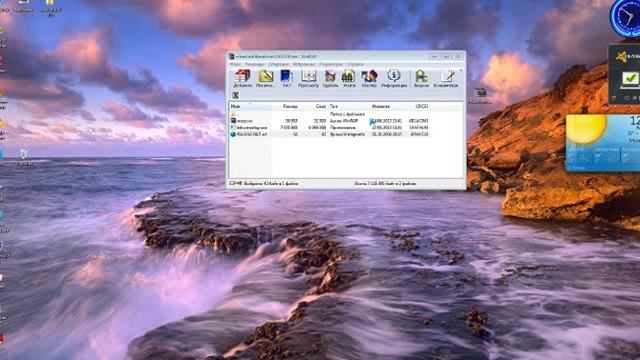Sort by CRC32 column header
This screenshot has height=360, width=640.
pos(417,106)
